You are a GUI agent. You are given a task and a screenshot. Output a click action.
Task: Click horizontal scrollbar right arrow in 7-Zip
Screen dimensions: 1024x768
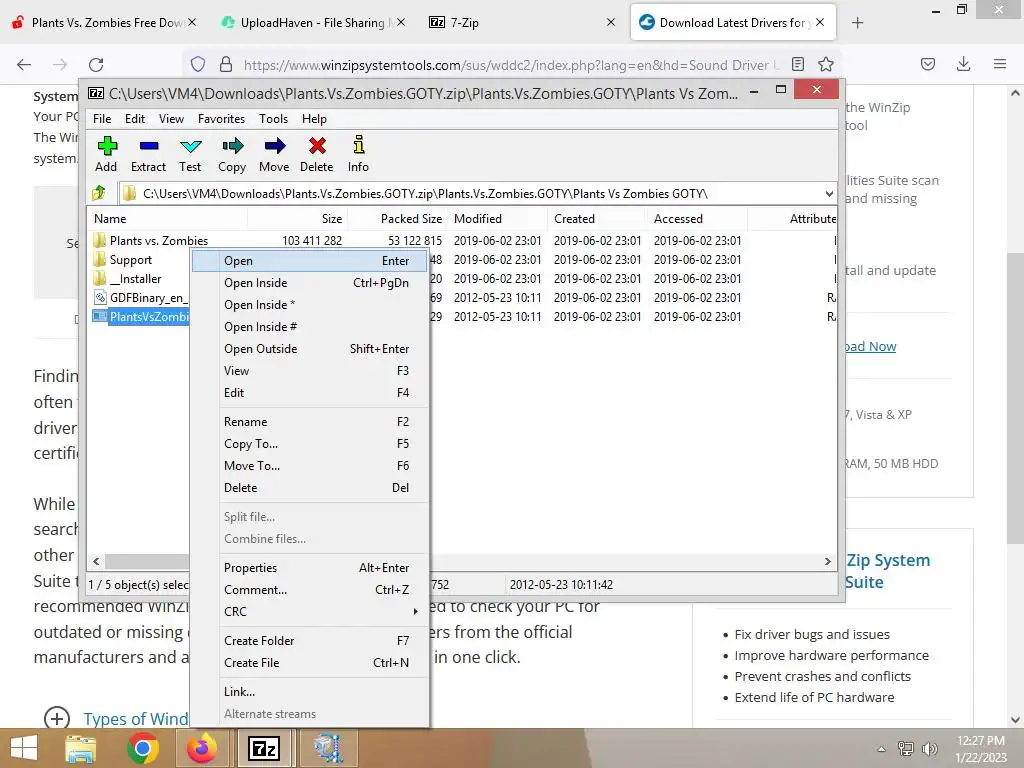827,562
